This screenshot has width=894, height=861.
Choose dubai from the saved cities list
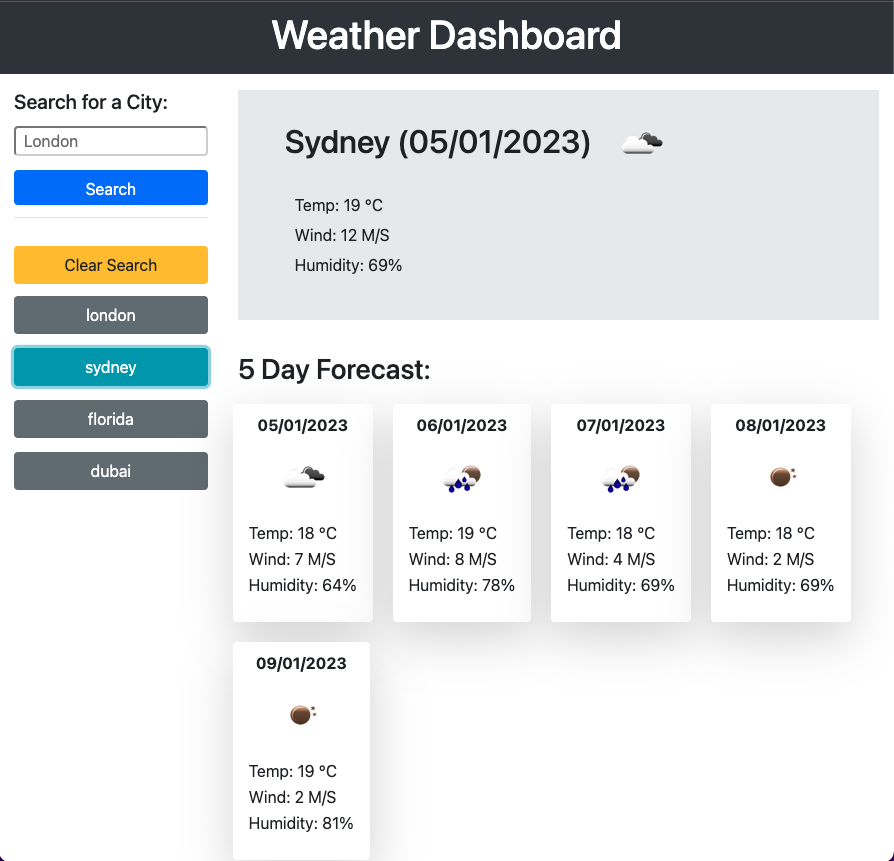click(110, 471)
